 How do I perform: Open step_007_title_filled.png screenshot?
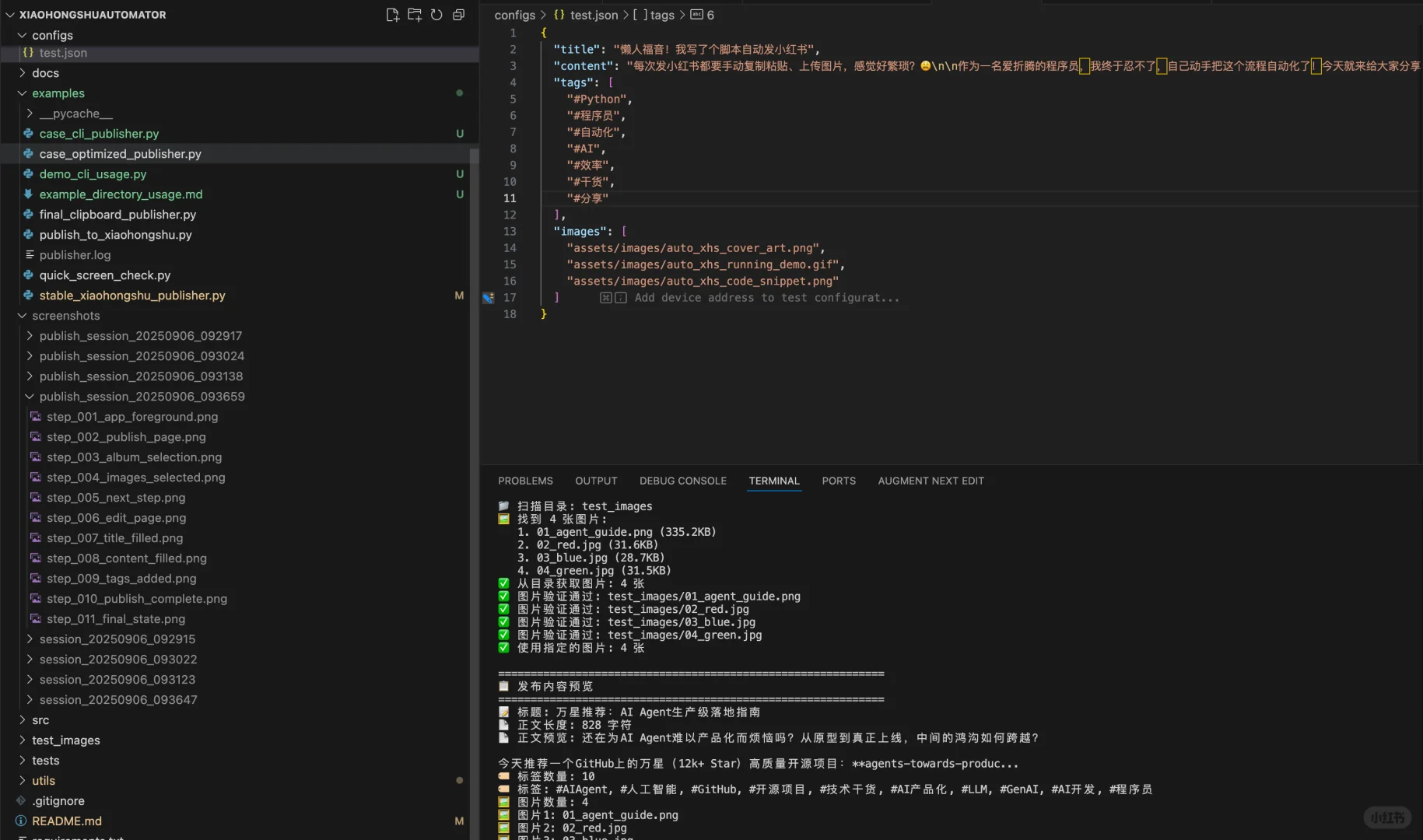[x=114, y=538]
